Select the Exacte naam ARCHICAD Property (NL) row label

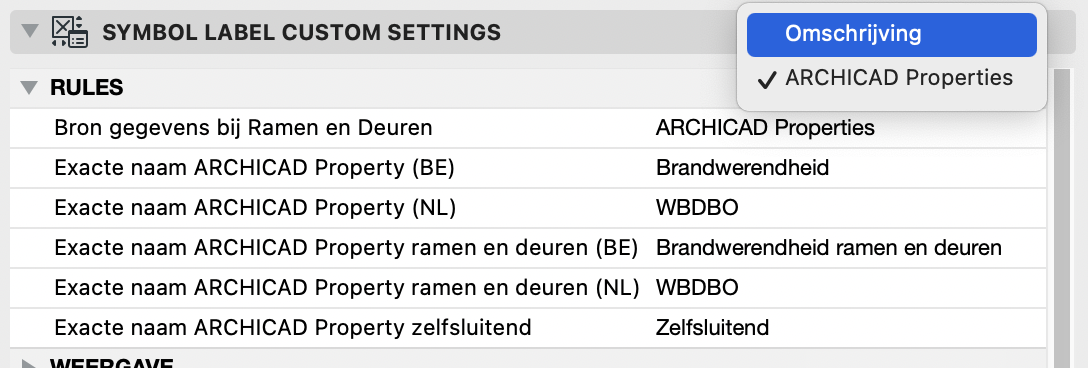(x=255, y=208)
